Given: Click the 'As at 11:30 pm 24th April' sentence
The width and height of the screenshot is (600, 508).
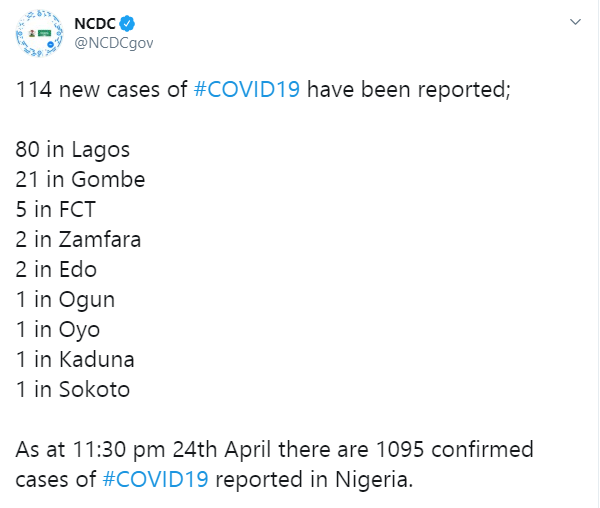Looking at the screenshot, I should click(143, 450).
